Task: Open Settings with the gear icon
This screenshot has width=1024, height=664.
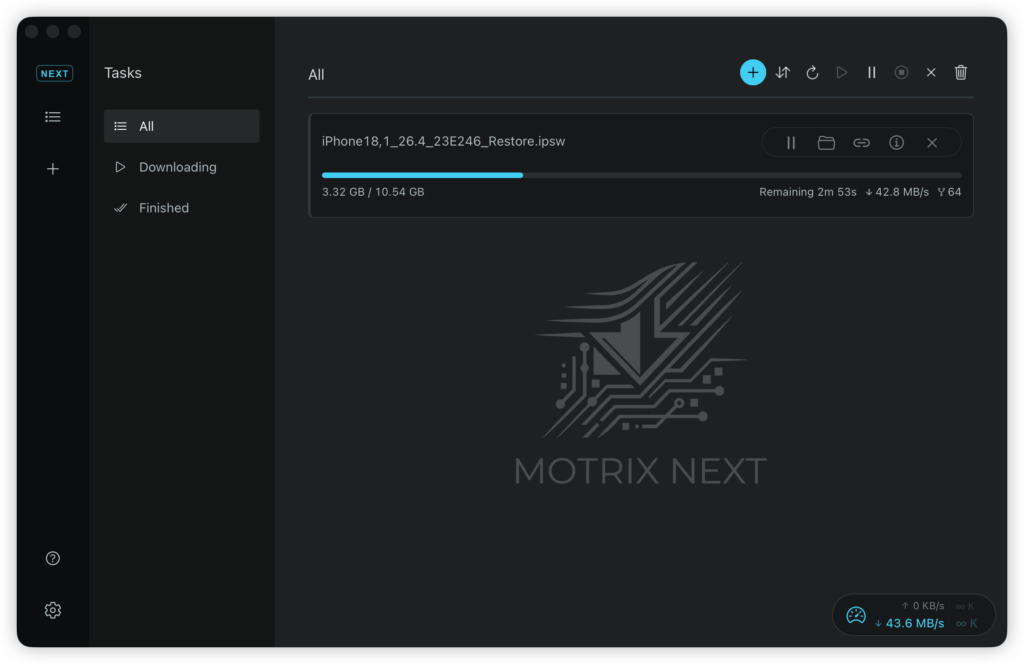Action: click(x=52, y=610)
